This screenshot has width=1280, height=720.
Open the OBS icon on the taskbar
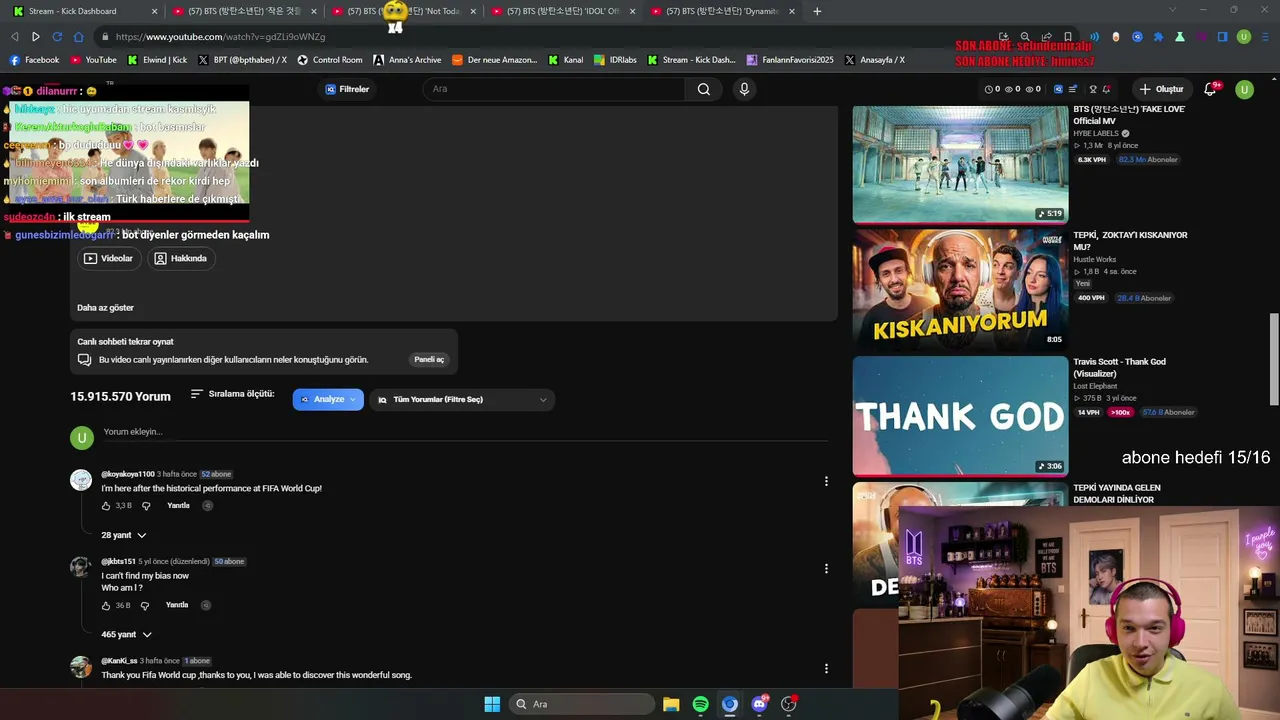click(x=789, y=704)
